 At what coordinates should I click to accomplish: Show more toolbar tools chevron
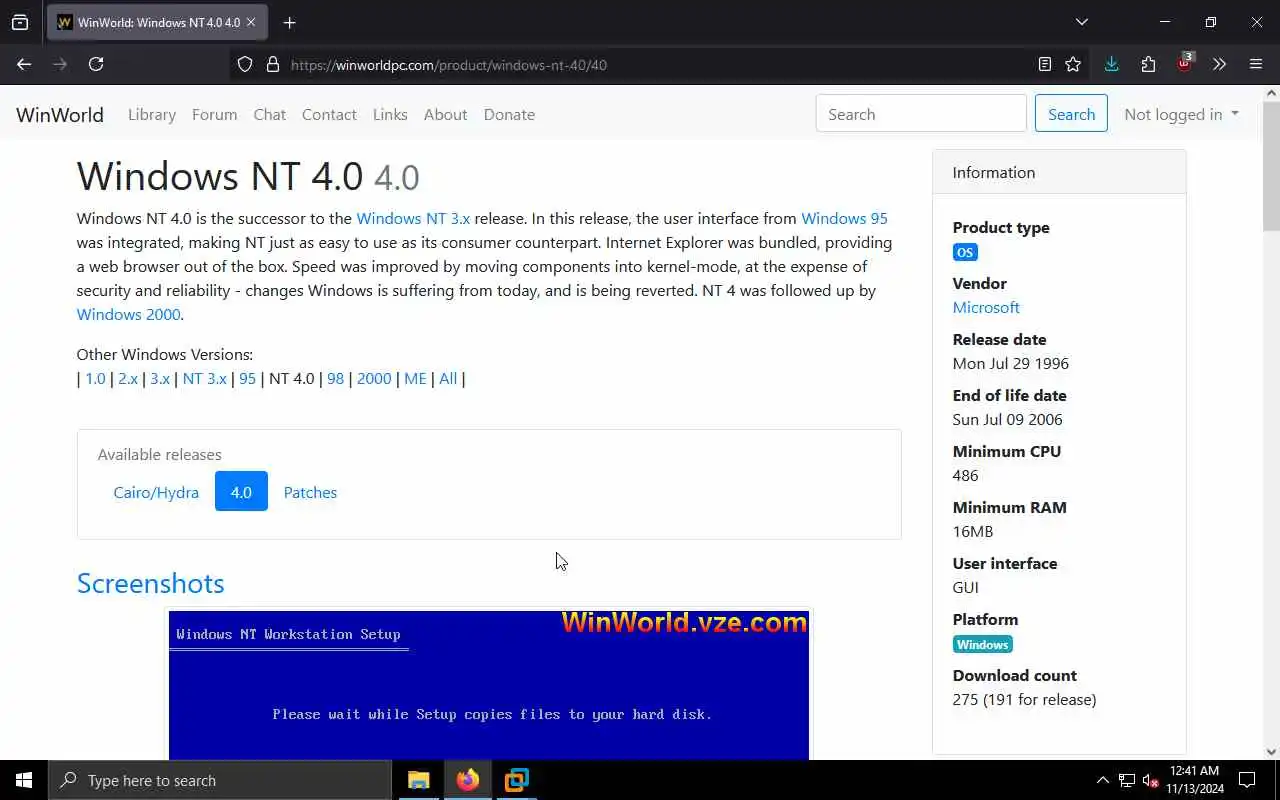pos(1219,64)
